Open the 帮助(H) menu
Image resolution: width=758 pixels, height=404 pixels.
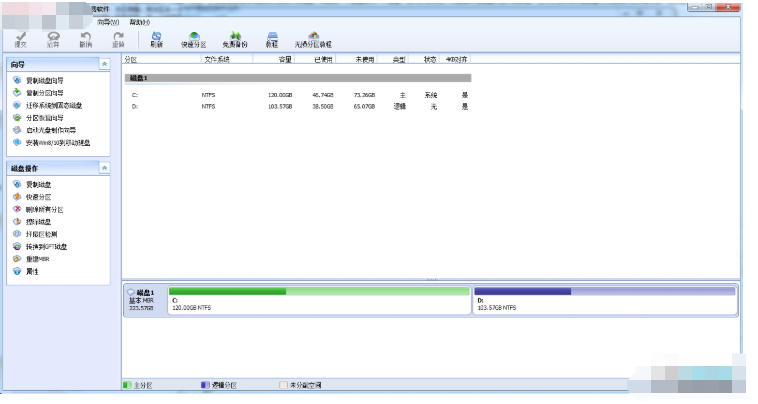pos(142,21)
